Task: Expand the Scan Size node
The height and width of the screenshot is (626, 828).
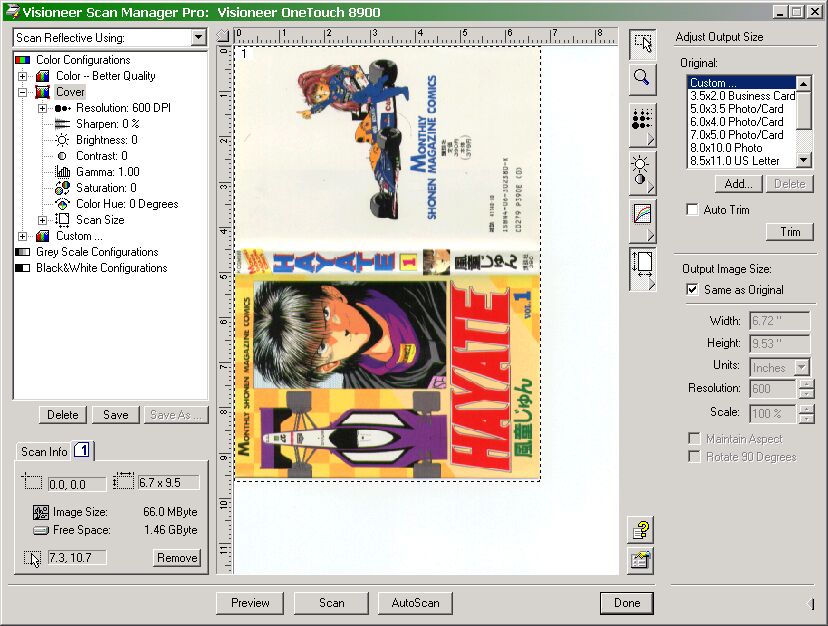Action: [x=43, y=220]
